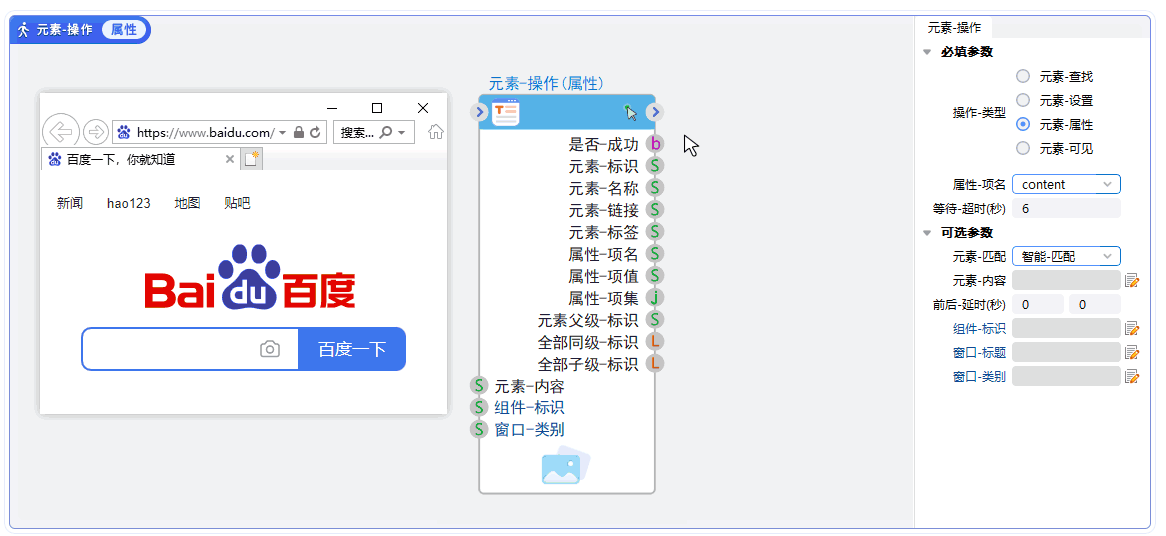Click edit icon beside 窗口-标题 field

pyautogui.click(x=1132, y=352)
